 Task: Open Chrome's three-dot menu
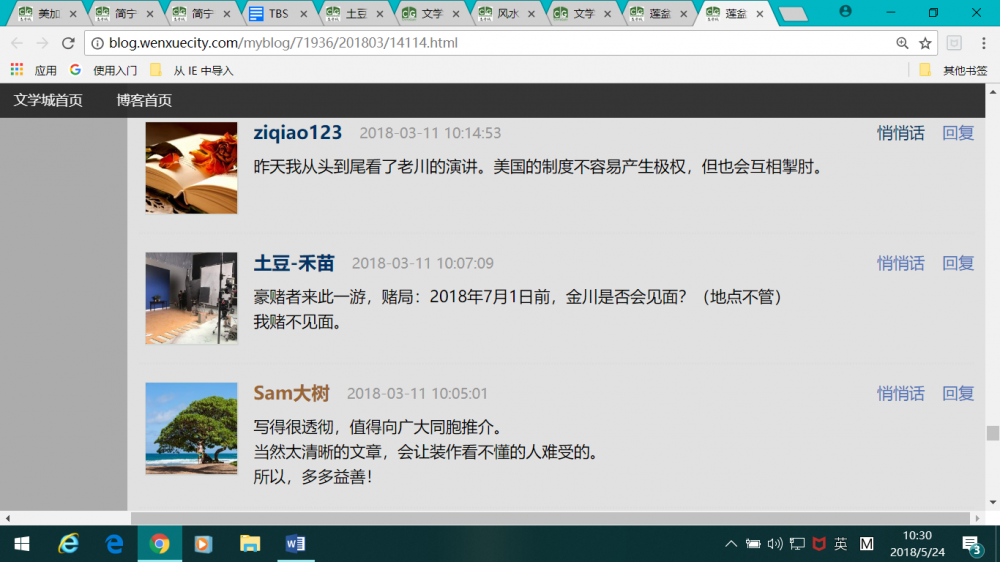click(983, 43)
